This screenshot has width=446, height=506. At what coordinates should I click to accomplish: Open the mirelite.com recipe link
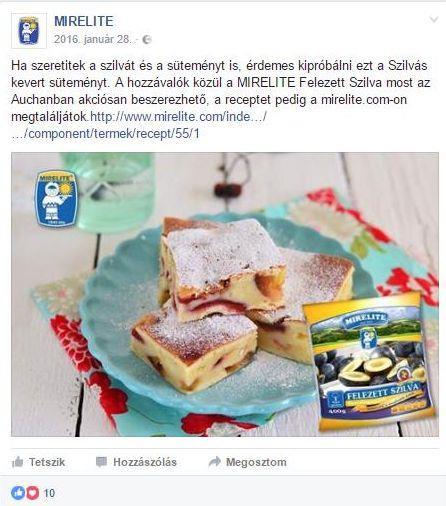pyautogui.click(x=178, y=117)
